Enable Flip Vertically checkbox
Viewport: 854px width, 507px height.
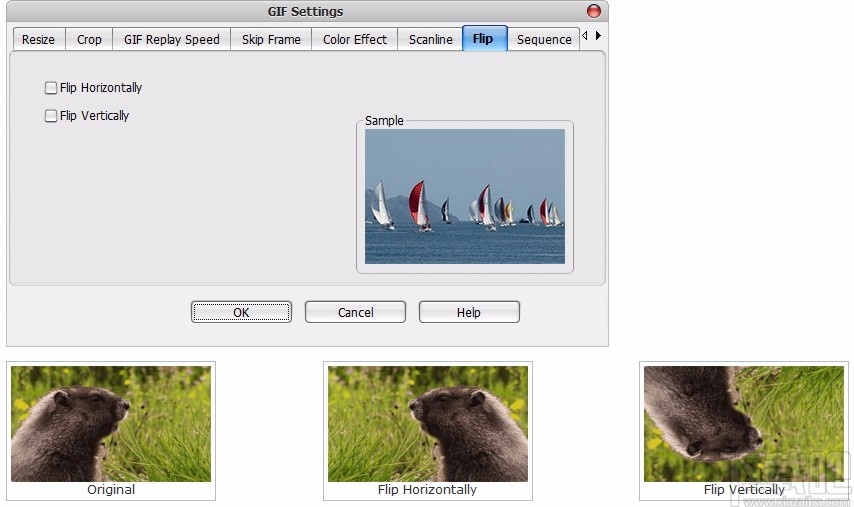tap(51, 115)
